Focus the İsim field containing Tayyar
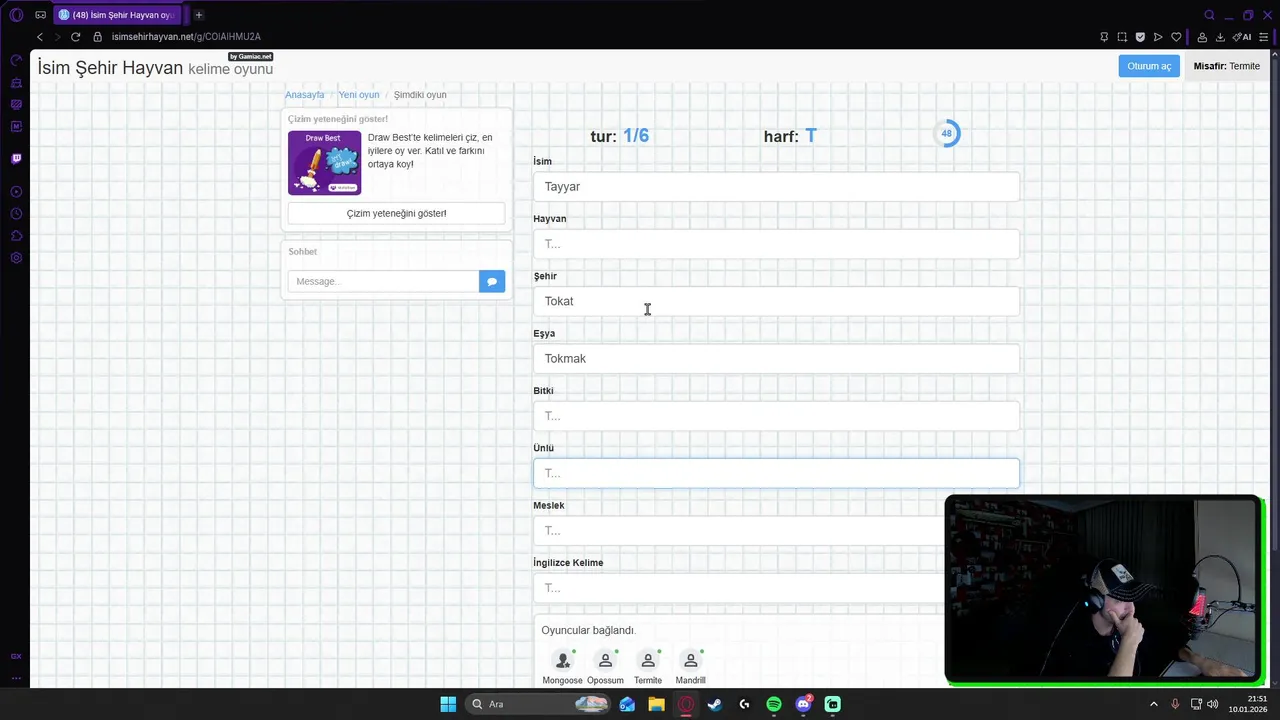 (776, 187)
